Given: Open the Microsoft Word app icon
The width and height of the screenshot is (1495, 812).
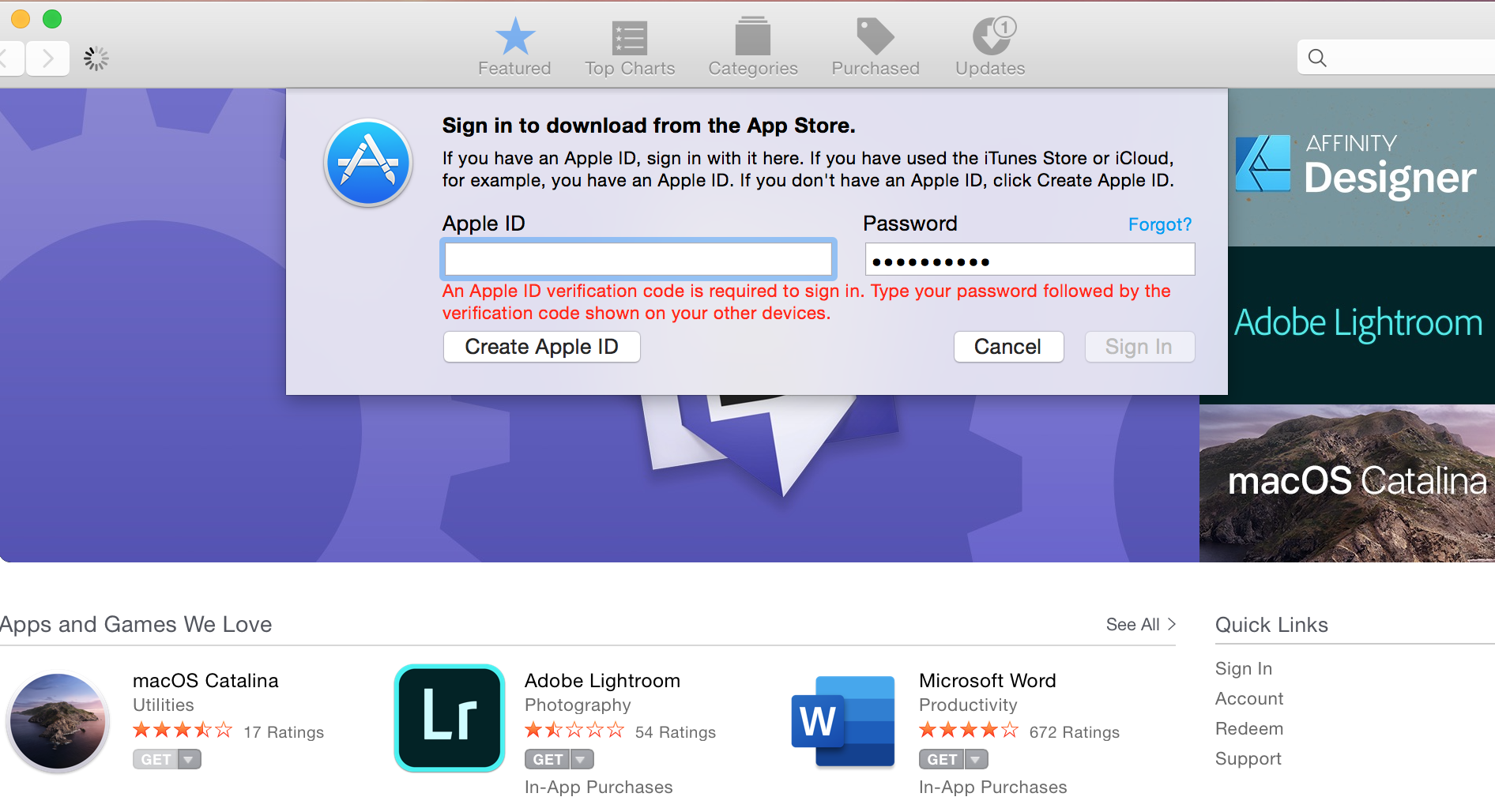Looking at the screenshot, I should click(x=843, y=720).
